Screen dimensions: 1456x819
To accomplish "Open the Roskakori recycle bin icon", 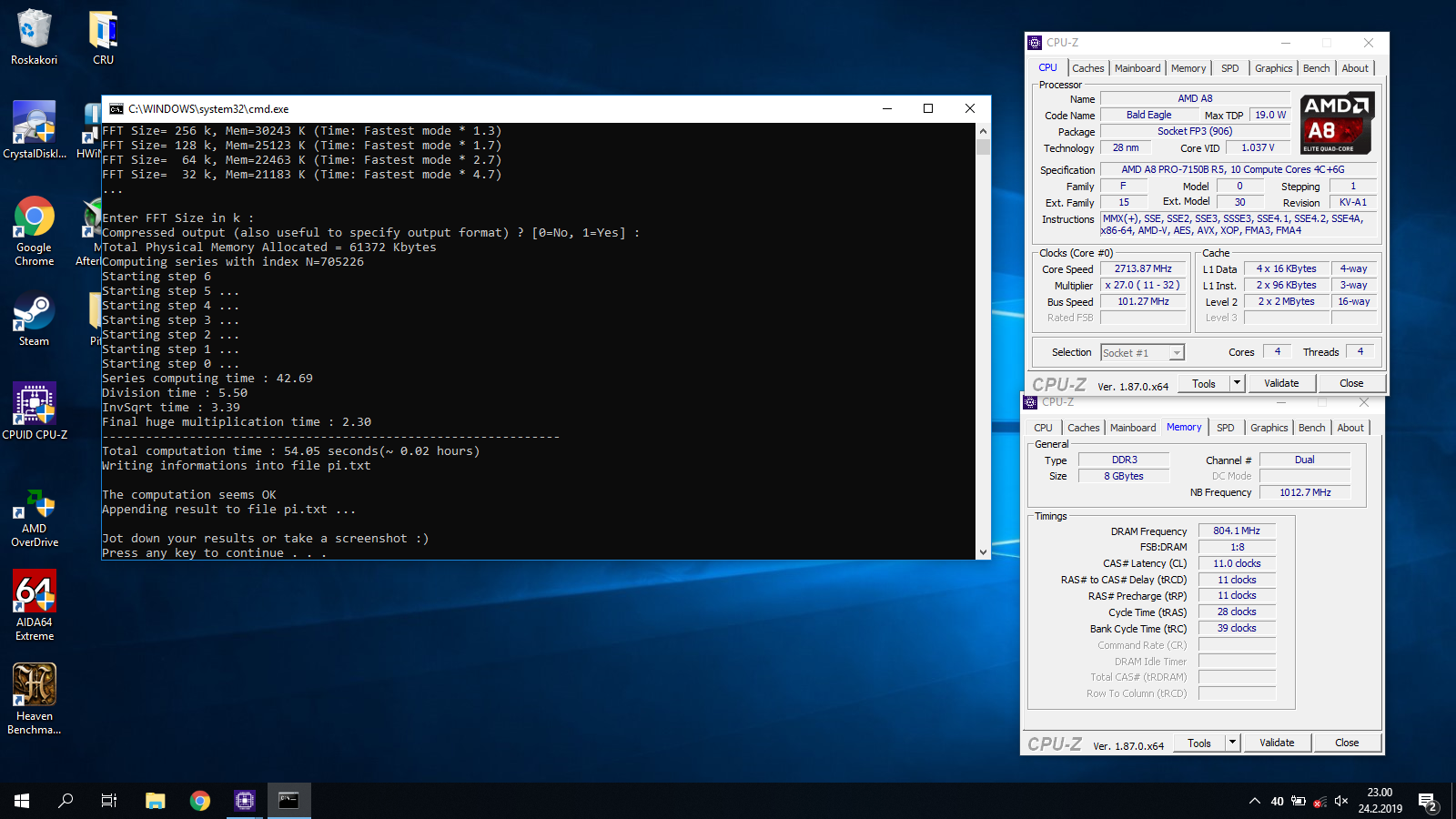I will (x=34, y=36).
